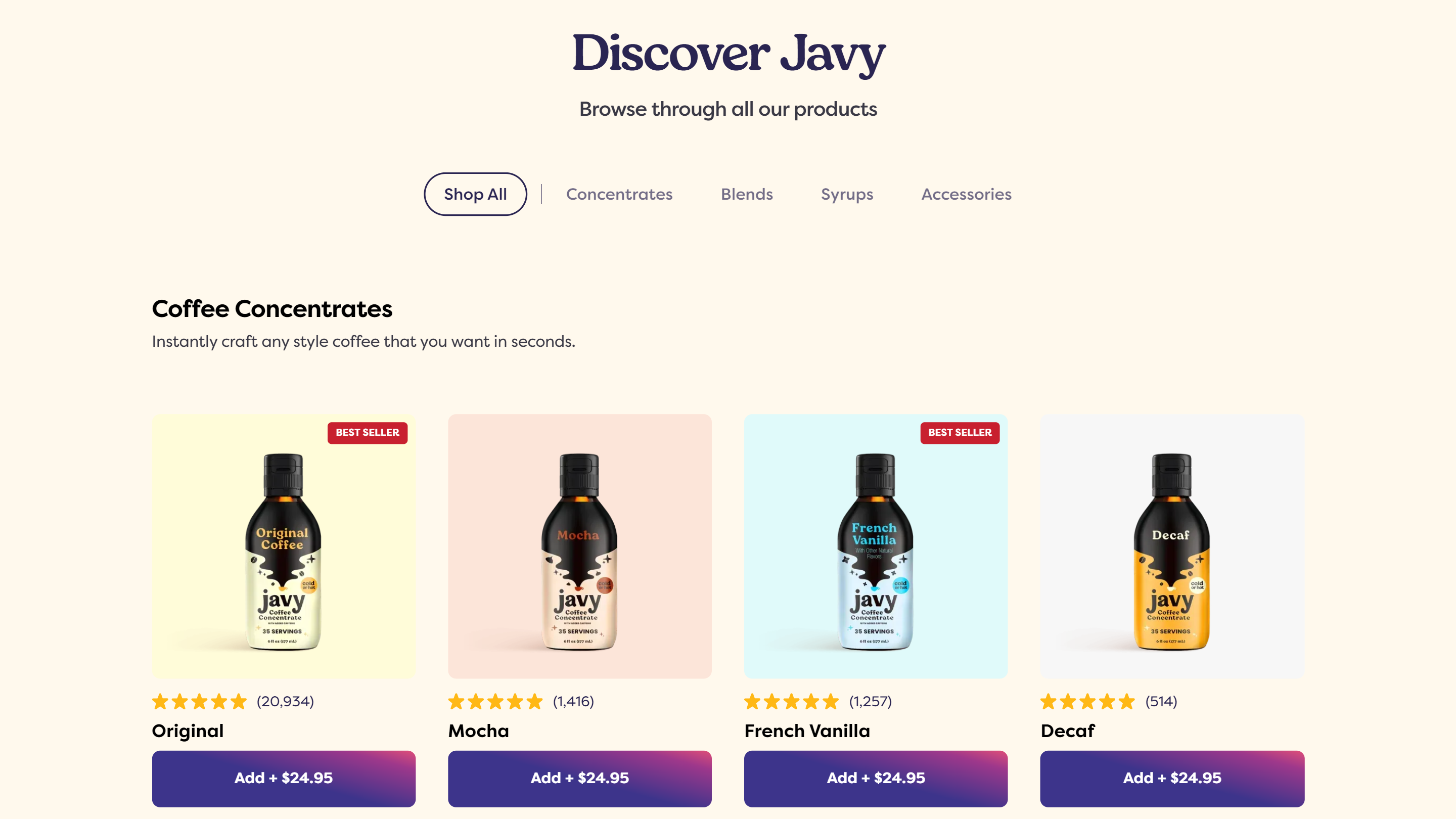Viewport: 1456px width, 819px height.
Task: Open the Mocha bottle product image
Action: [x=580, y=546]
